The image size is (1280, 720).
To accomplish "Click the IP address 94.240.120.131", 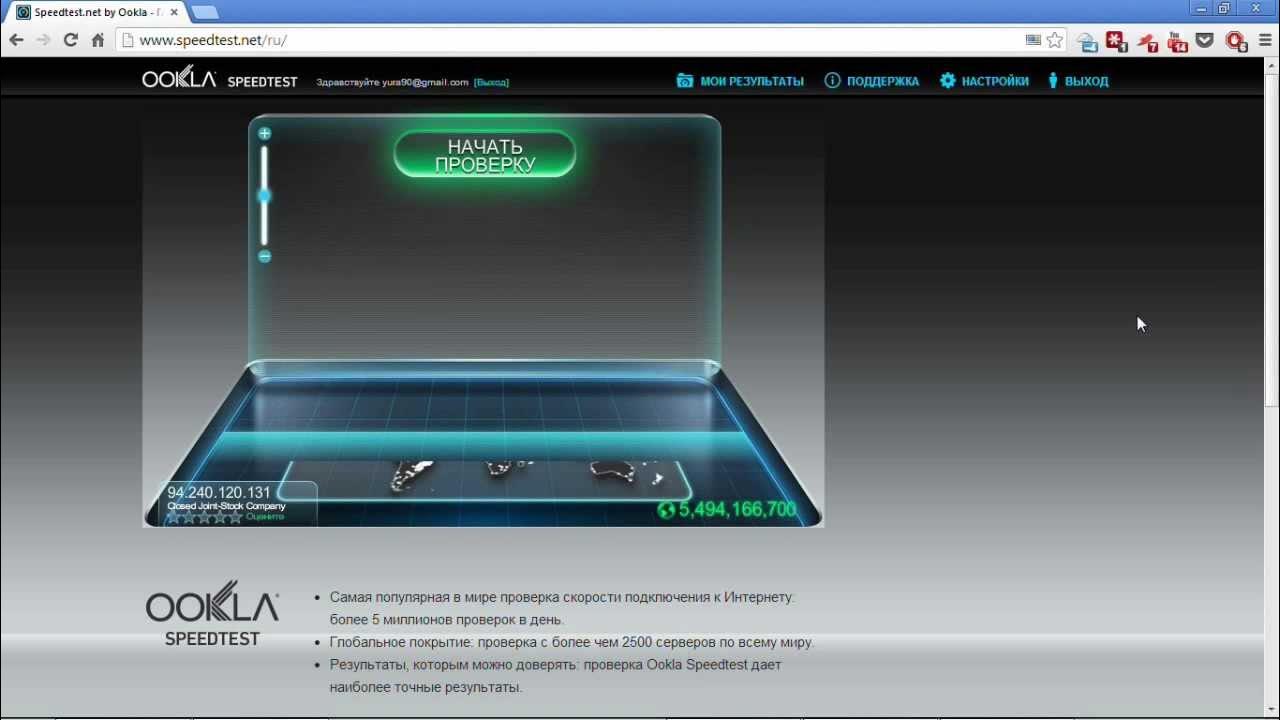I will (219, 493).
